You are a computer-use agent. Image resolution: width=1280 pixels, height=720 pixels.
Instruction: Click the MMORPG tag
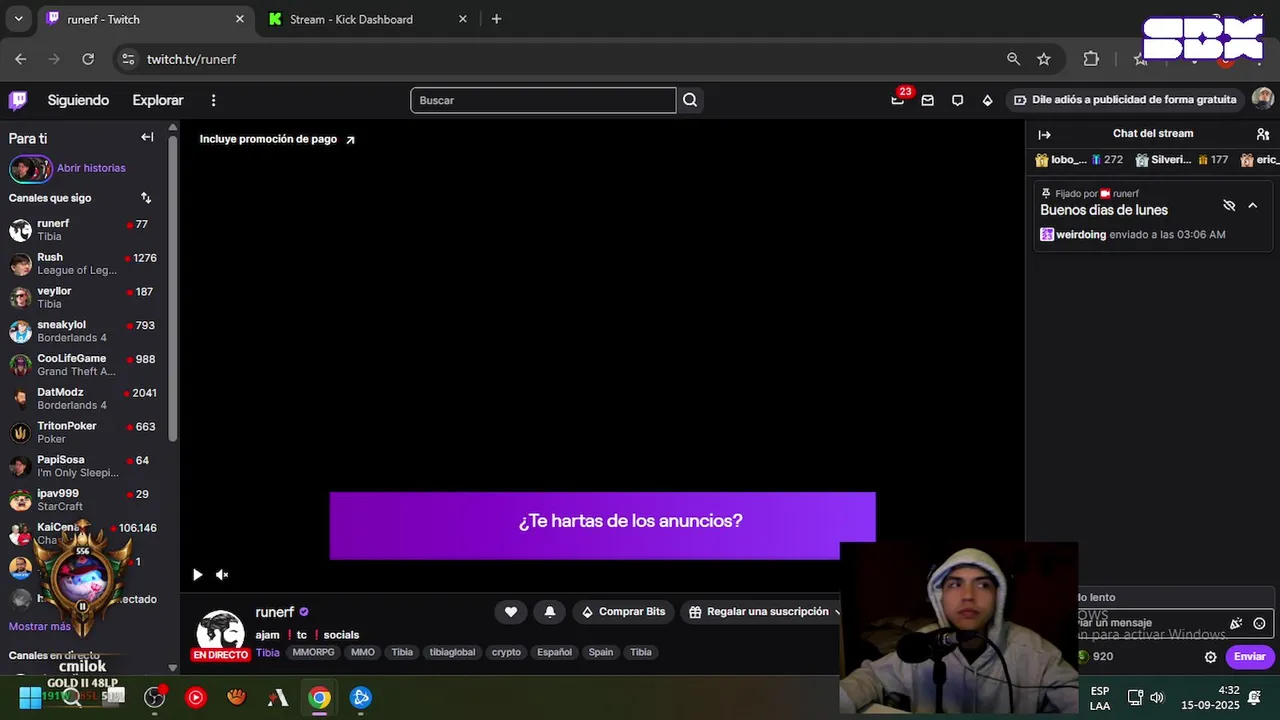coord(313,652)
